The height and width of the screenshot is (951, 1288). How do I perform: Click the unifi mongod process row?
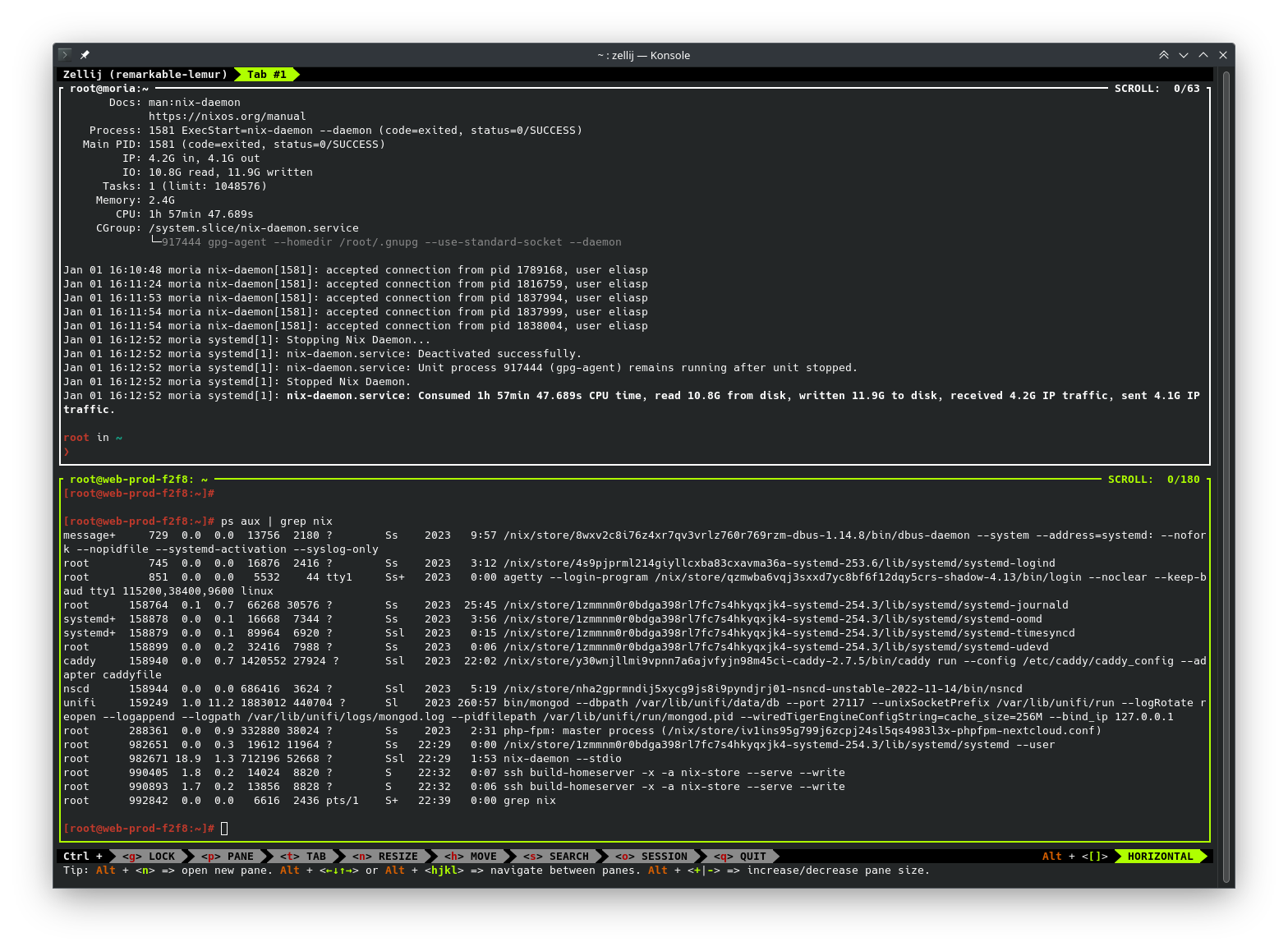click(635, 710)
